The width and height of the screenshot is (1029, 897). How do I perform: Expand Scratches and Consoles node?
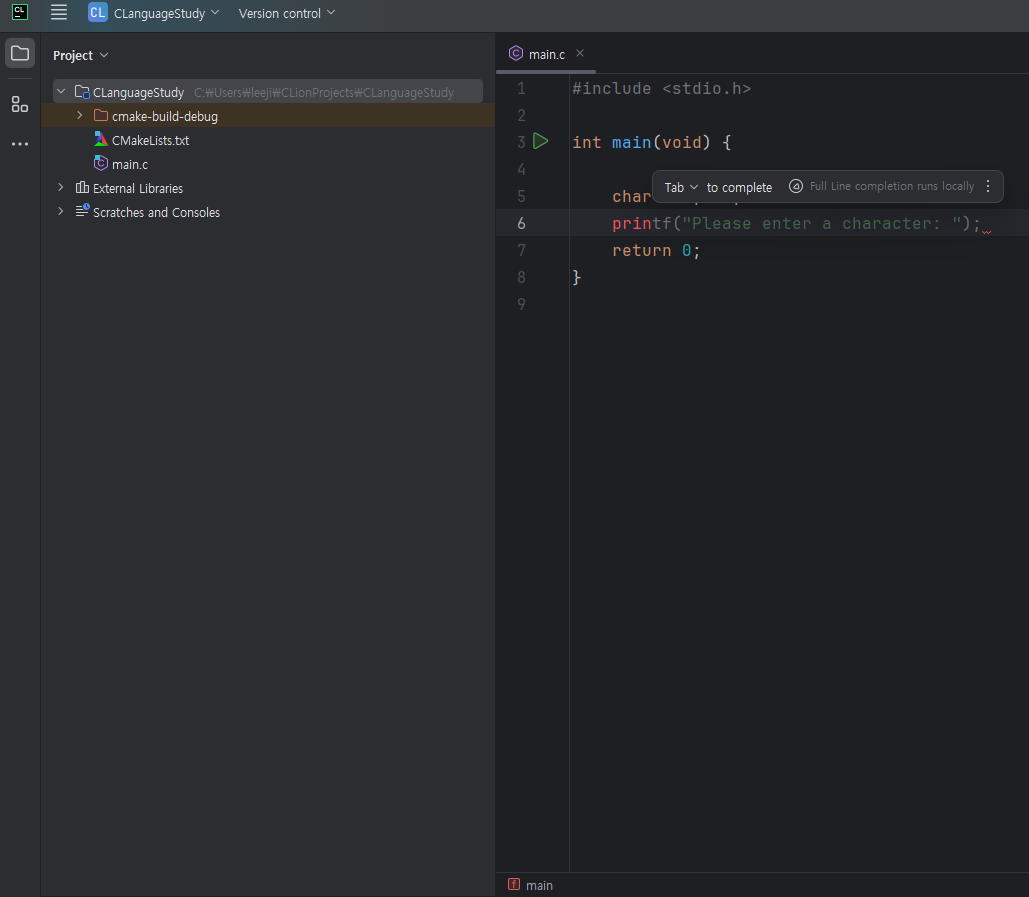61,212
